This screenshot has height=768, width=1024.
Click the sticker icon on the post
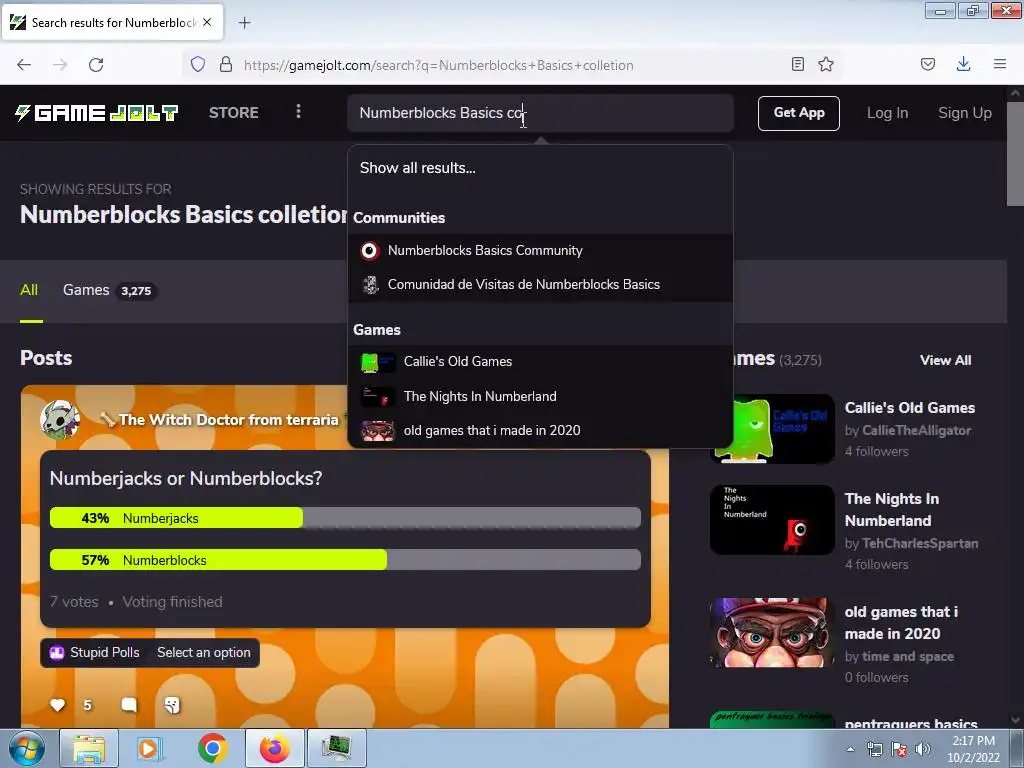172,705
